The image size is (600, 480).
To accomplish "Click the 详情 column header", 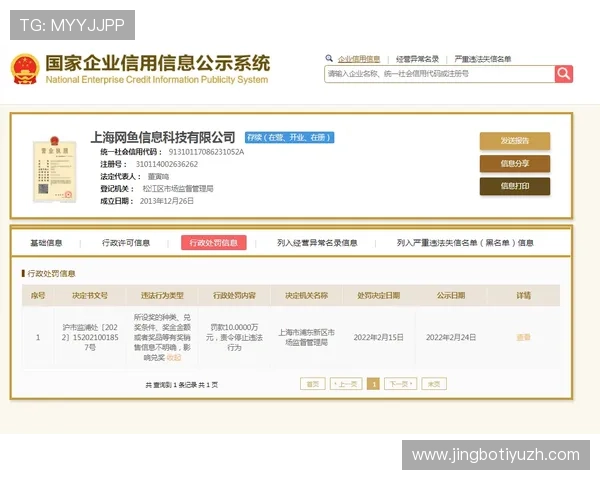I will [x=523, y=296].
